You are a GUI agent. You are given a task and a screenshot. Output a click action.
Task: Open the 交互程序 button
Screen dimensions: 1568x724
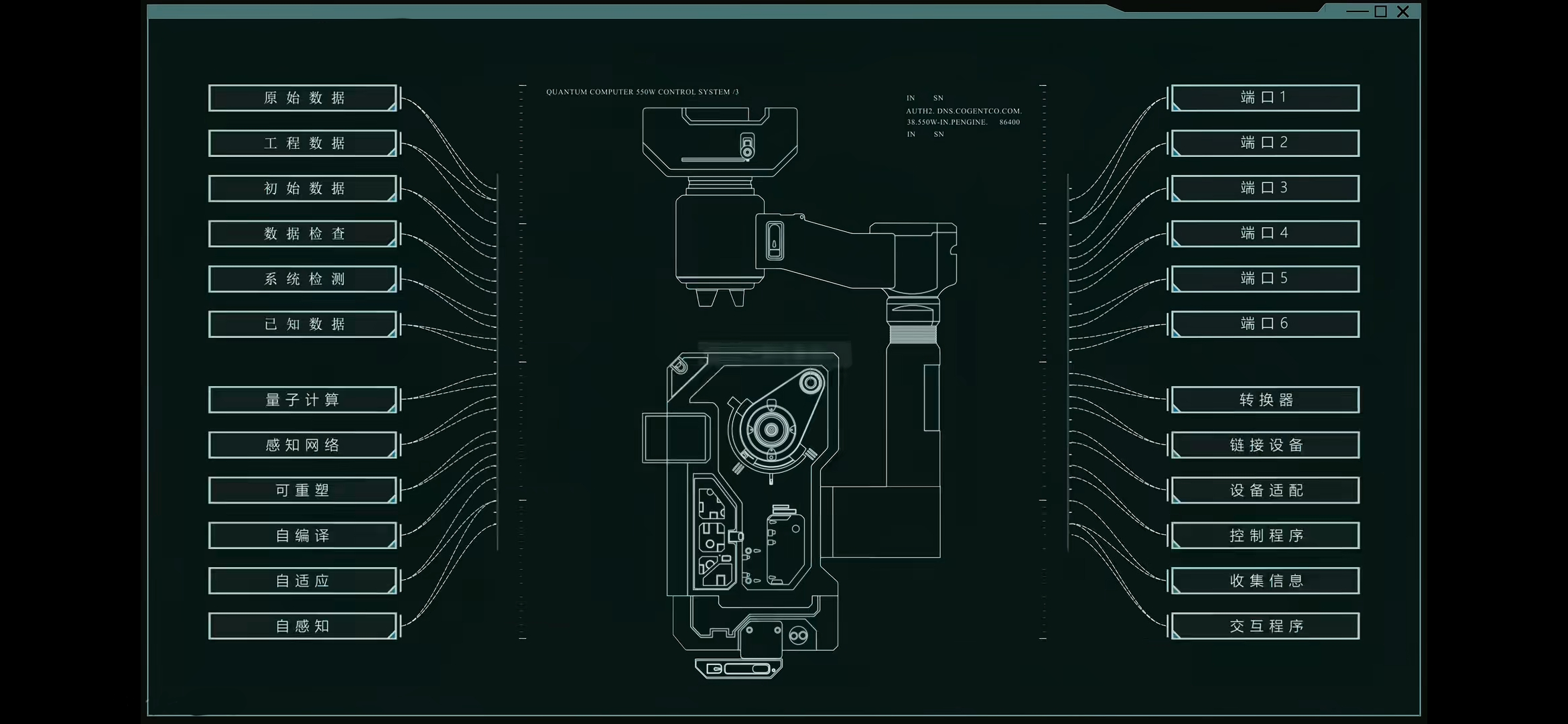click(1265, 626)
